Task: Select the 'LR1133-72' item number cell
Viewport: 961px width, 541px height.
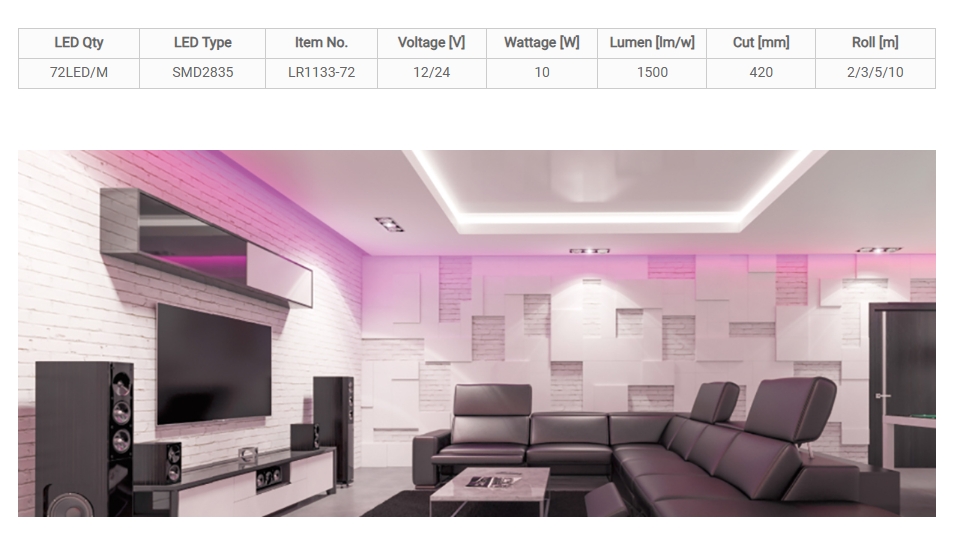Action: click(321, 73)
